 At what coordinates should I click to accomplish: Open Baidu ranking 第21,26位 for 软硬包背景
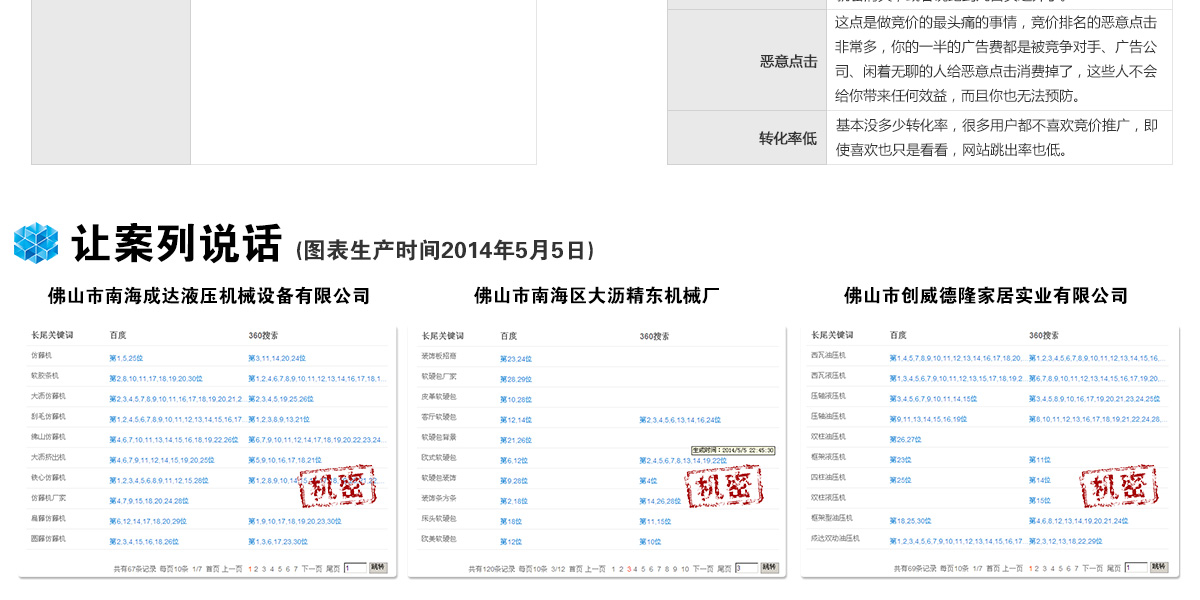coord(516,440)
